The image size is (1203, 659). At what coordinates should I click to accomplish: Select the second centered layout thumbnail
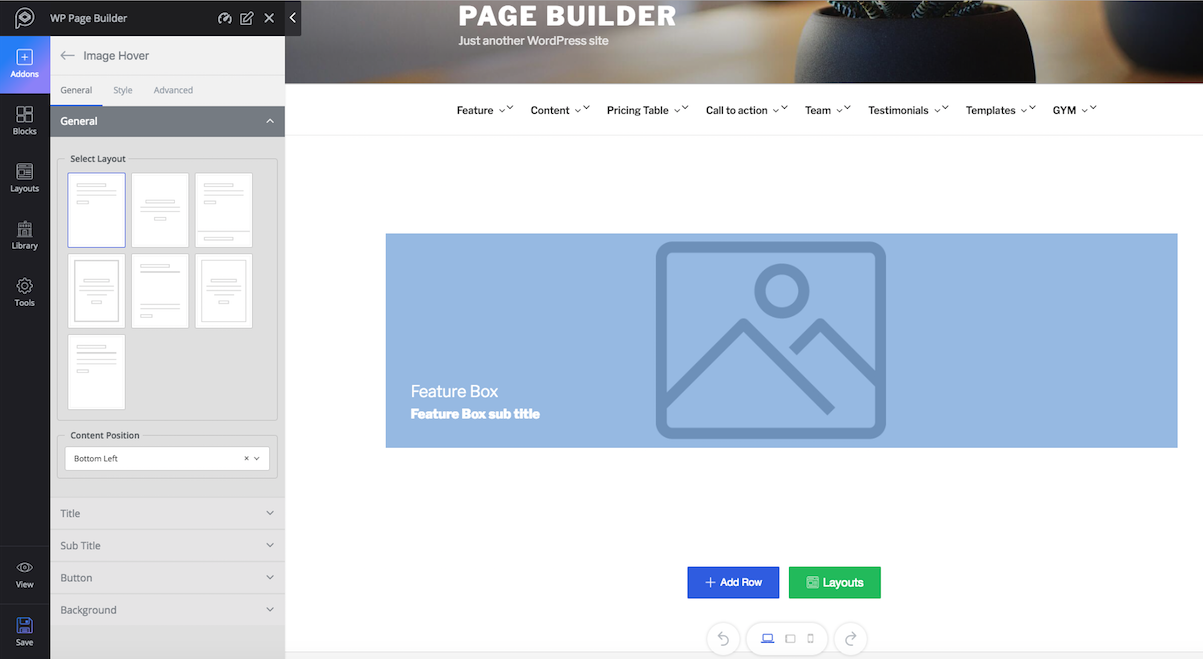click(x=160, y=210)
